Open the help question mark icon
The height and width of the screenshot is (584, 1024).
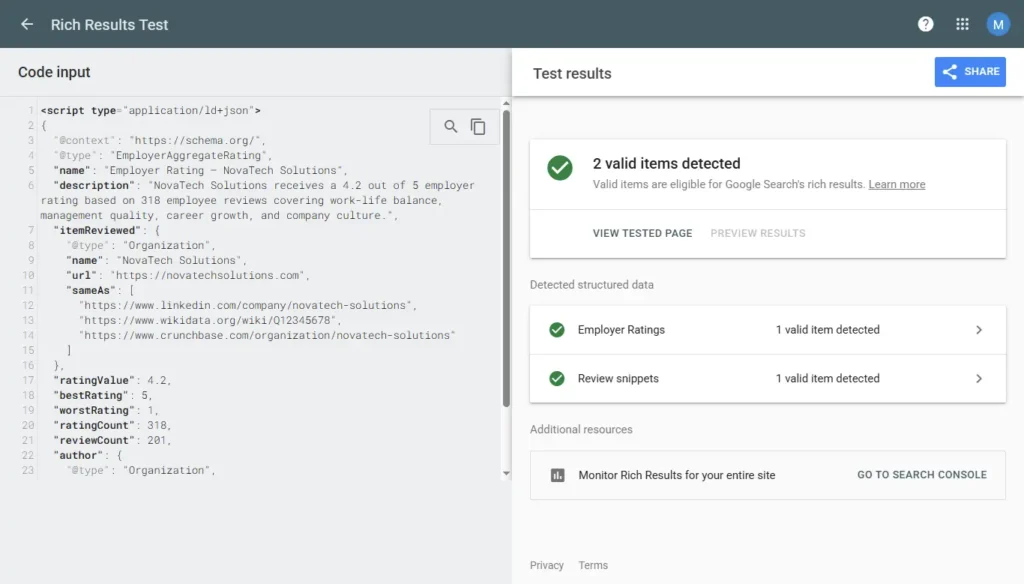[x=925, y=24]
